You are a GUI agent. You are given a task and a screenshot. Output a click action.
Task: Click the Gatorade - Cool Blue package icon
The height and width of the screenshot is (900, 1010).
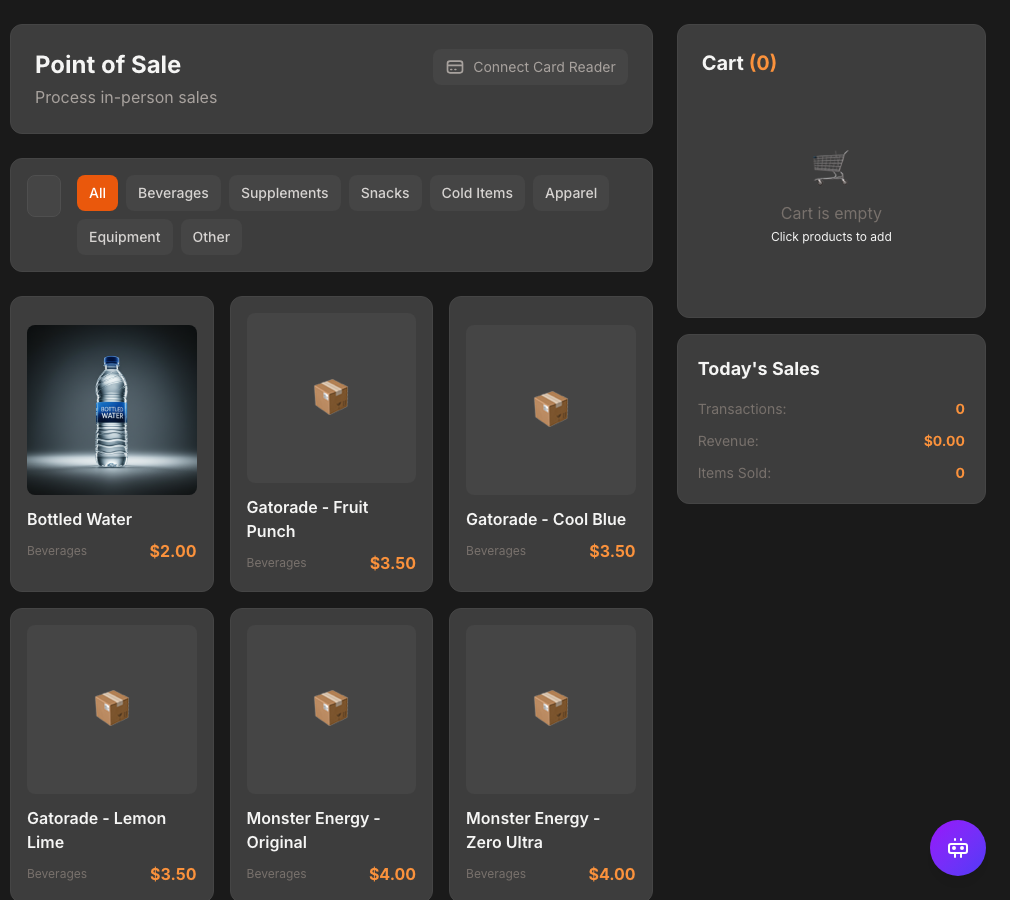(x=551, y=408)
